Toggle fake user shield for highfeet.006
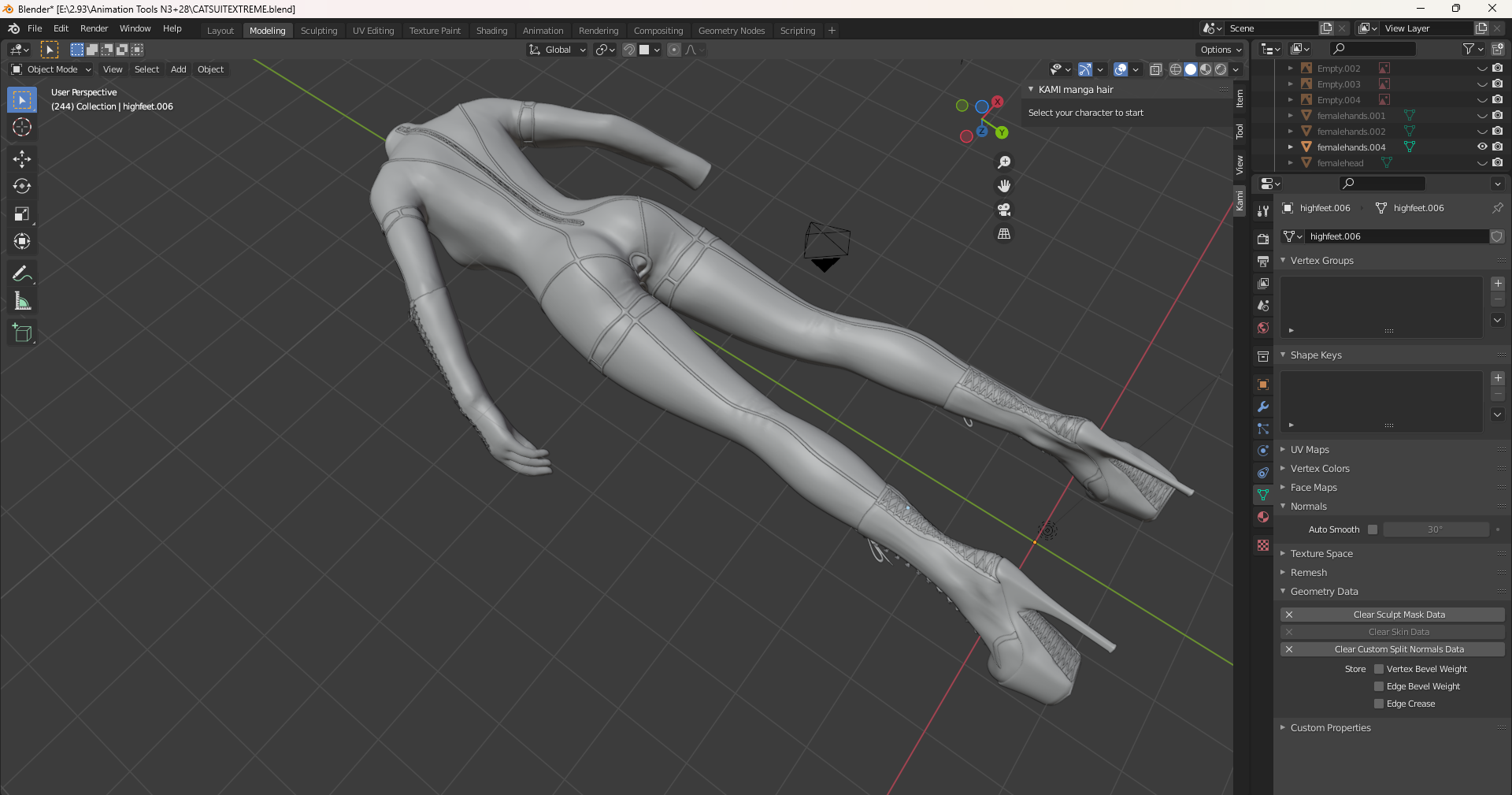1512x795 pixels. pos(1497,236)
